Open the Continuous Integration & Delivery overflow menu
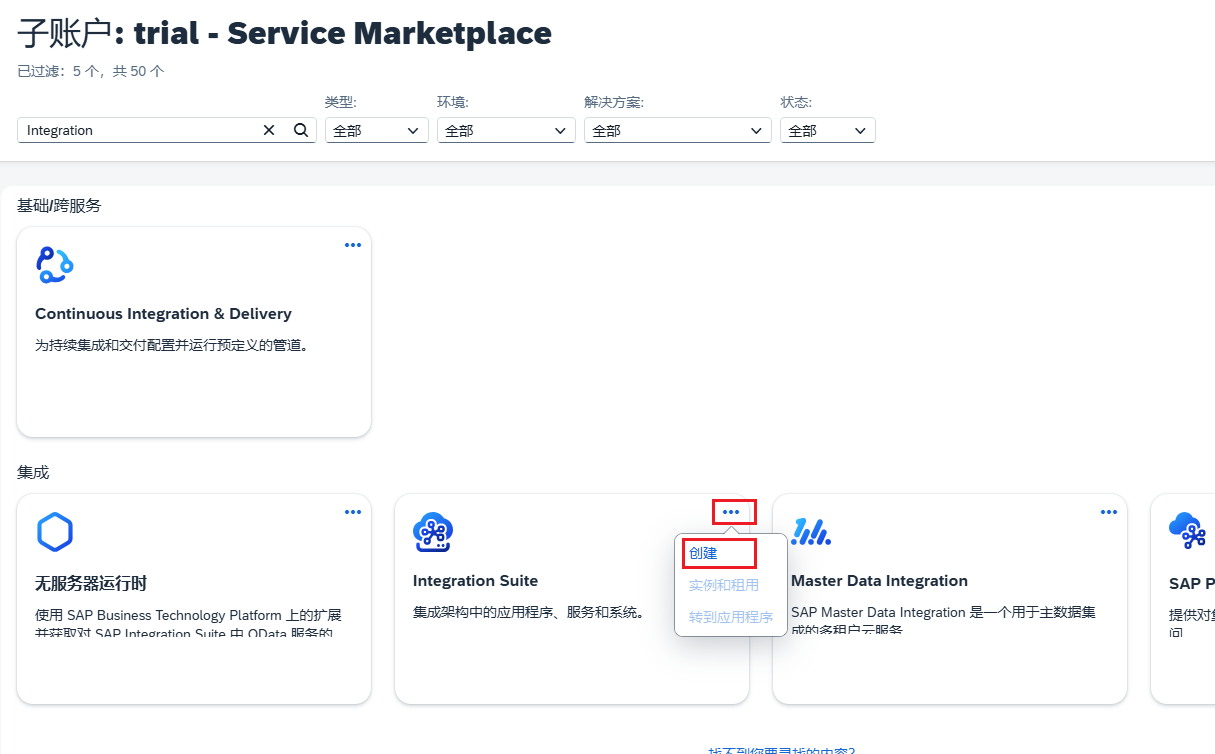Viewport: 1215px width, 754px height. (352, 244)
